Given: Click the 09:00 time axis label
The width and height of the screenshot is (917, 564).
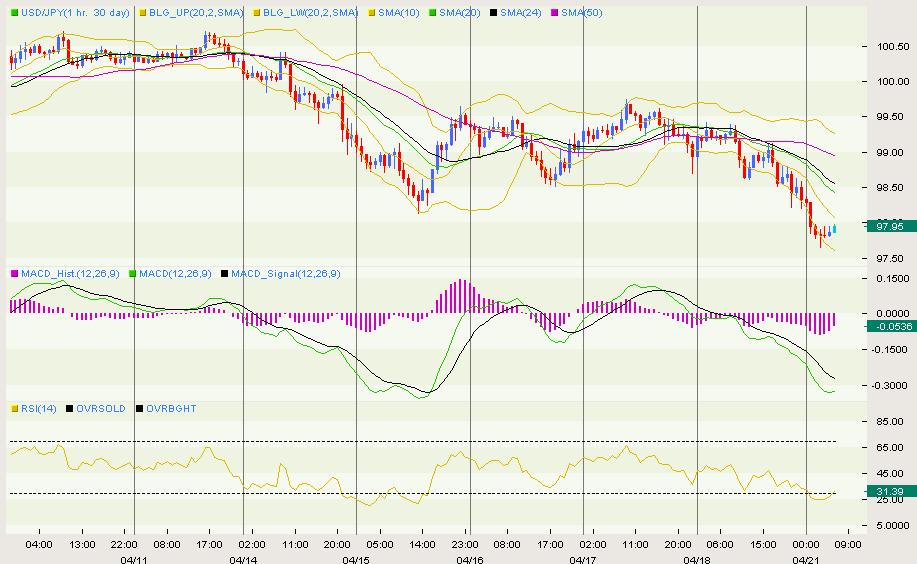Looking at the screenshot, I should coord(848,545).
